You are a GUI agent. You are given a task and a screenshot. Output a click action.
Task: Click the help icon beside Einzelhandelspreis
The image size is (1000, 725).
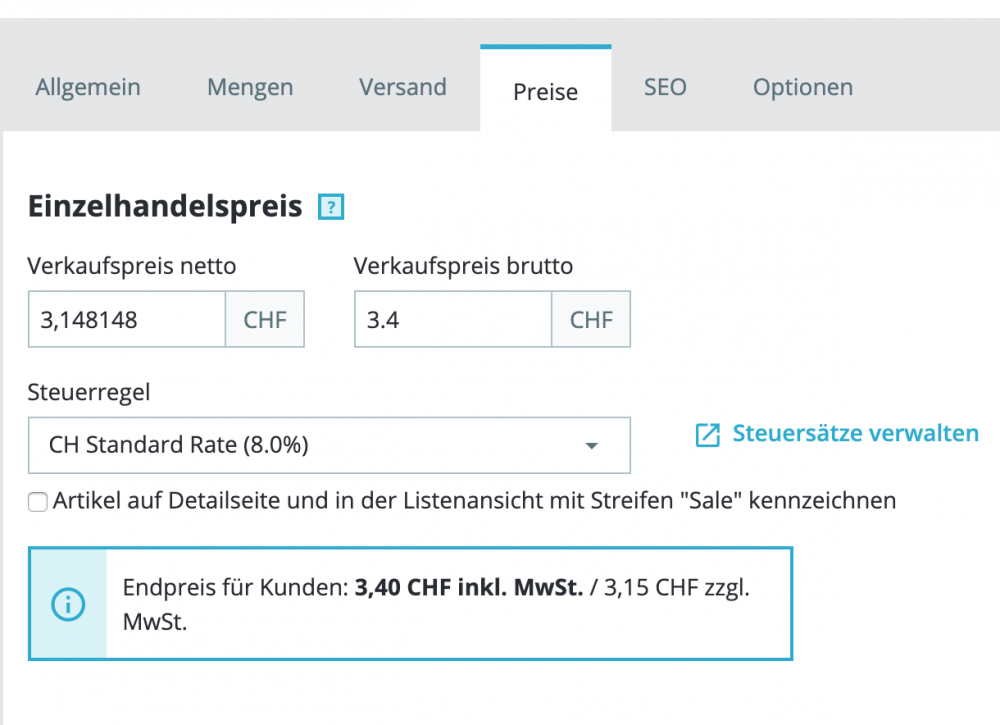[x=331, y=208]
